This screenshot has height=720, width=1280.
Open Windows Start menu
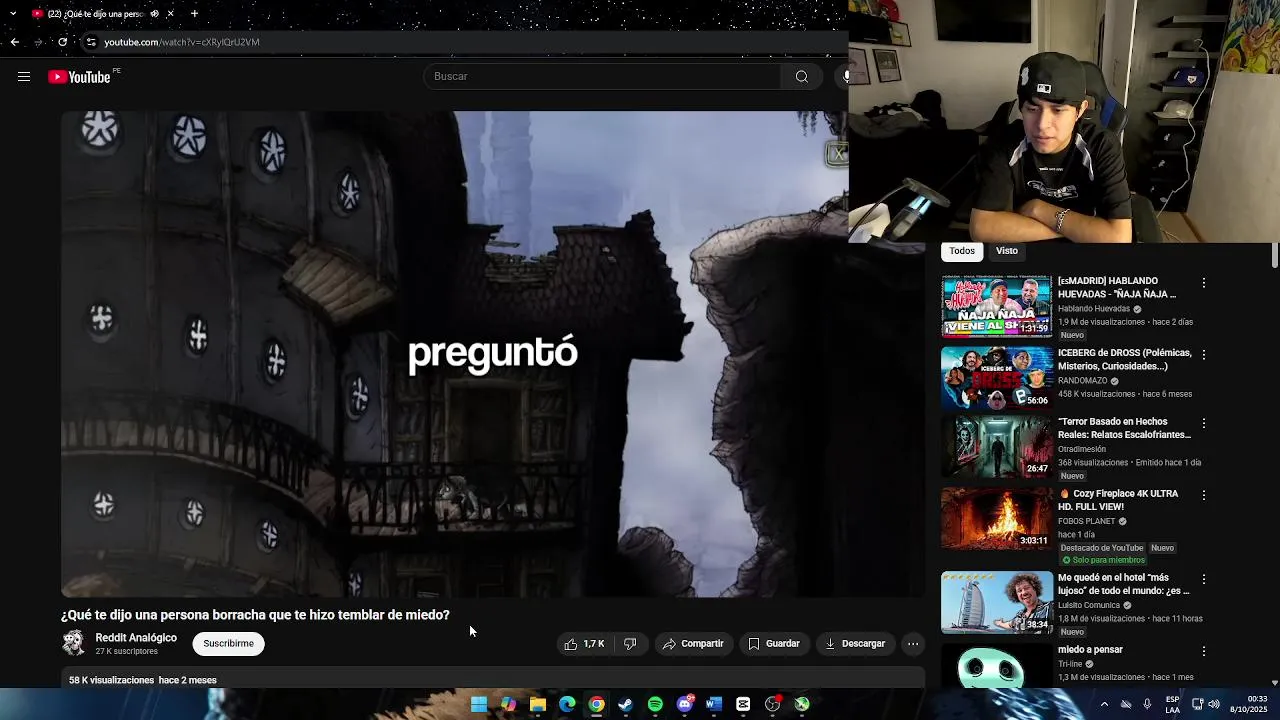[479, 704]
